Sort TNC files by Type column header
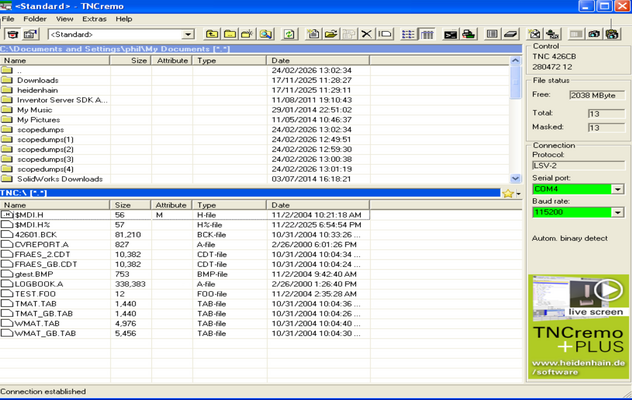Viewport: 632px width, 400px height. point(229,205)
